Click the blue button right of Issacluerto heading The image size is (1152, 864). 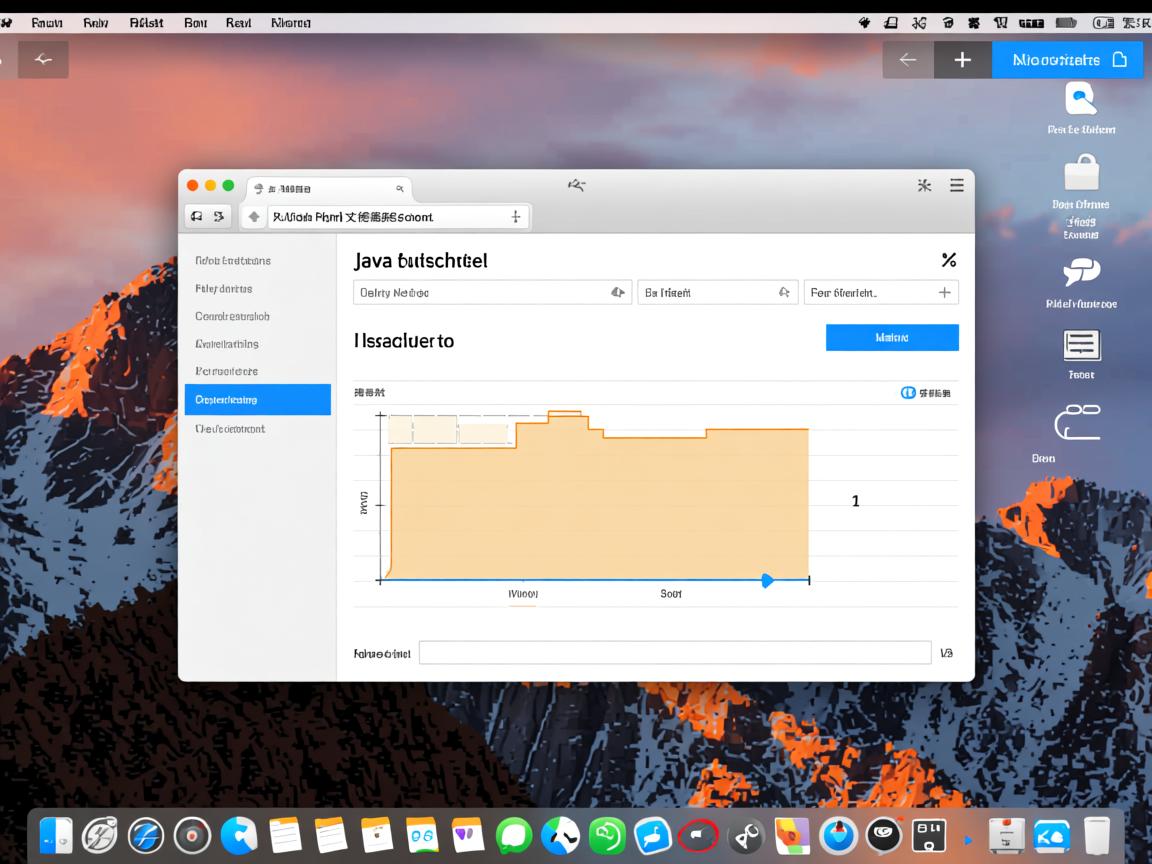coord(892,338)
